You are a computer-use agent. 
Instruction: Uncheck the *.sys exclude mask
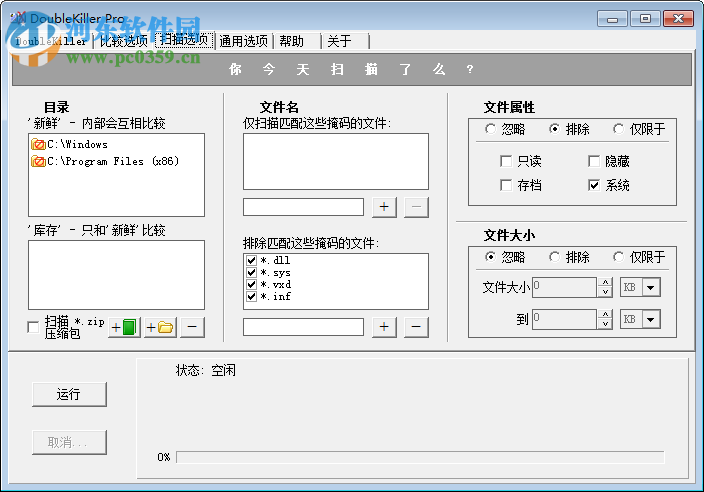(x=251, y=272)
